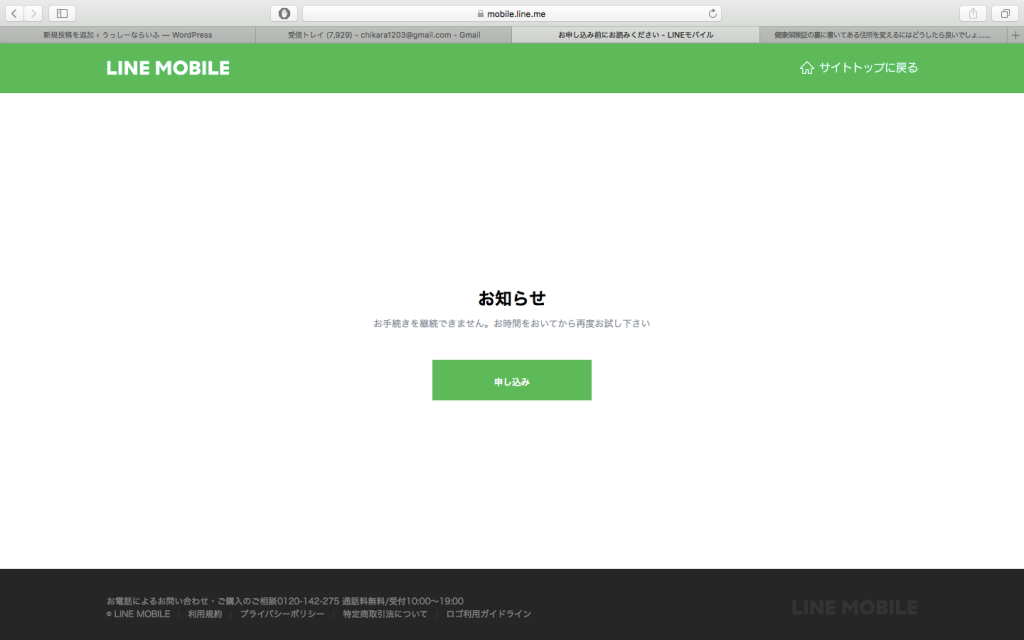Click the home icon beside サイトトップに戻る
This screenshot has height=640, width=1024.
(x=807, y=68)
